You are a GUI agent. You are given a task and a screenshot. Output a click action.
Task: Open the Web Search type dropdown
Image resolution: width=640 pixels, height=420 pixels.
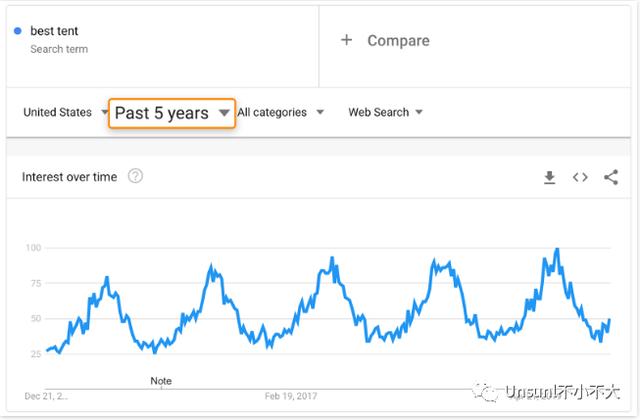tap(385, 112)
